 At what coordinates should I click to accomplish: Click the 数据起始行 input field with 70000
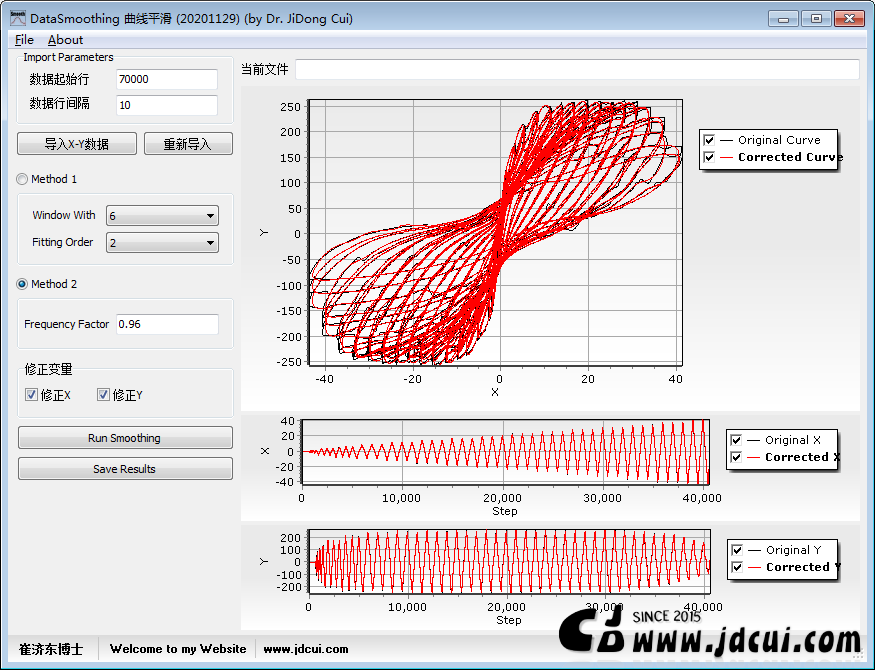167,79
